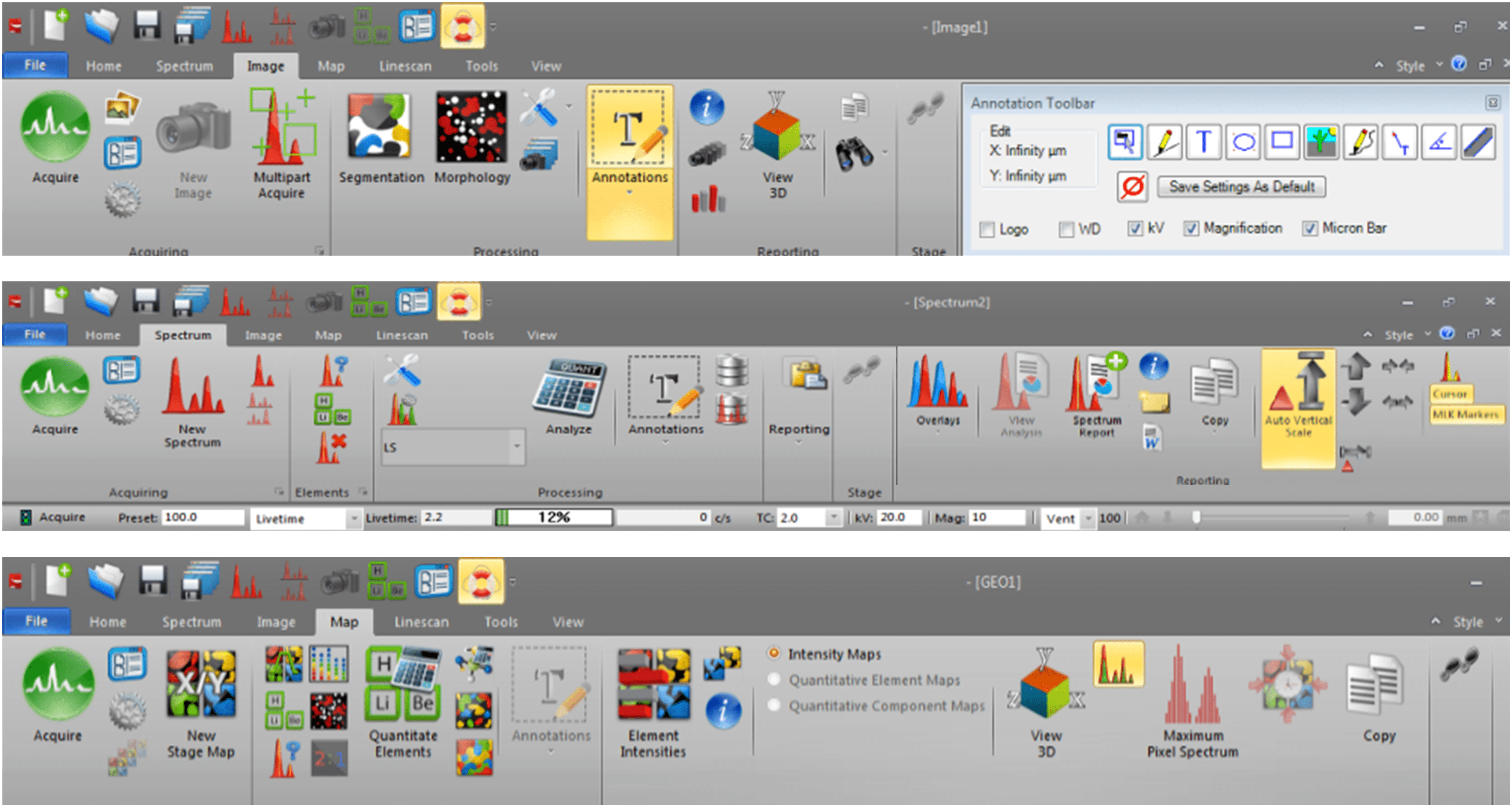Expand the Reporting dropdown in Spectrum ribbon
The height and width of the screenshot is (807, 1512).
pos(799,442)
